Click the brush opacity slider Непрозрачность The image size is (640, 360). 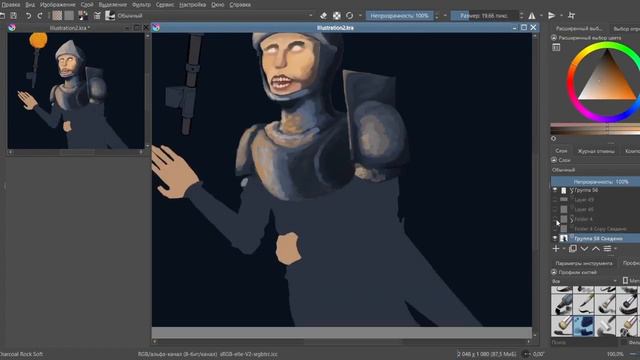399,16
